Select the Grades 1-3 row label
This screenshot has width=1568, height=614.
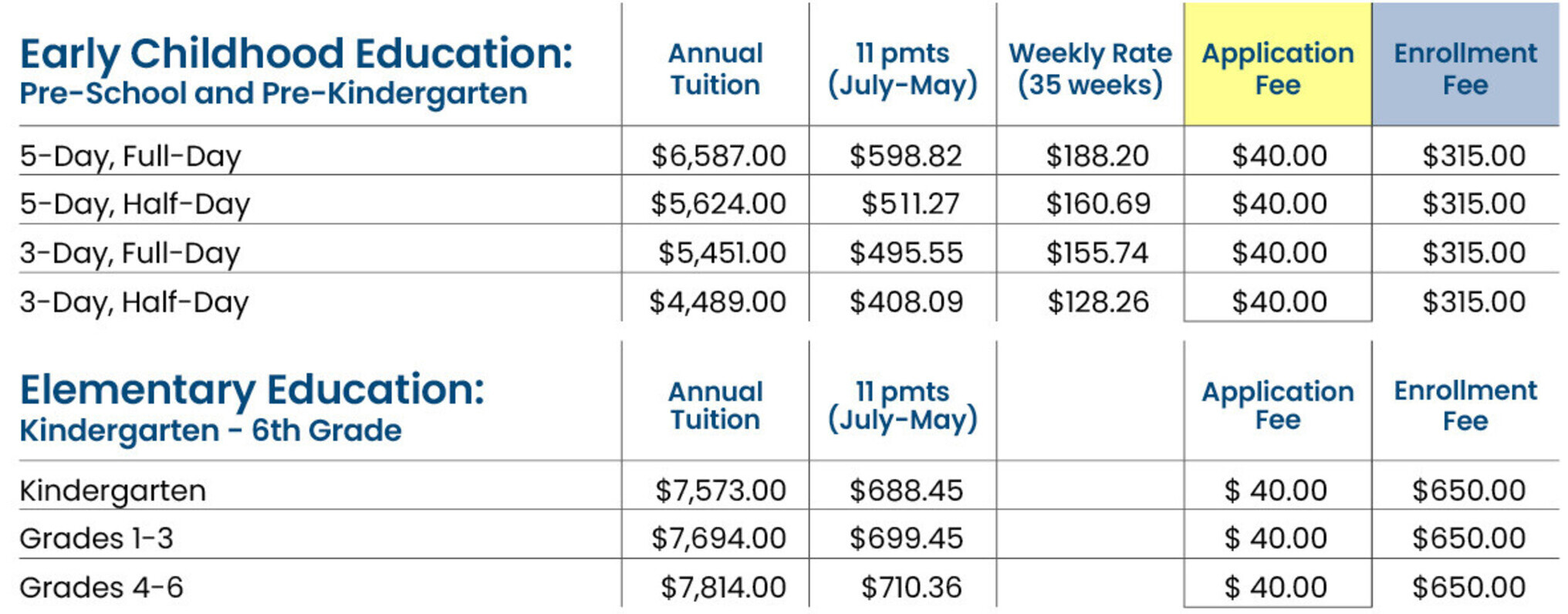(96, 538)
